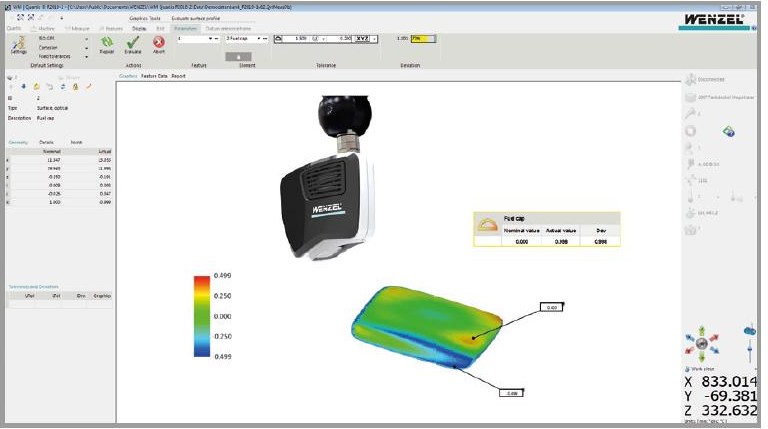
Task: Open the Edit ribbon tab
Action: click(x=160, y=28)
